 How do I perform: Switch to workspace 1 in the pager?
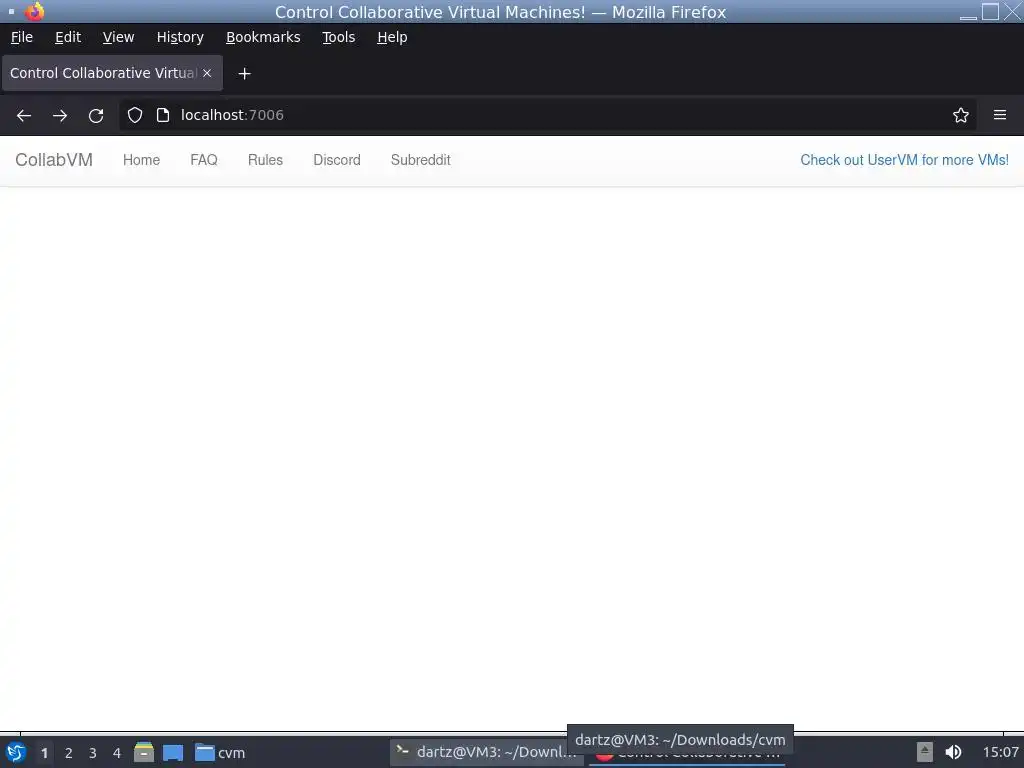pos(44,753)
